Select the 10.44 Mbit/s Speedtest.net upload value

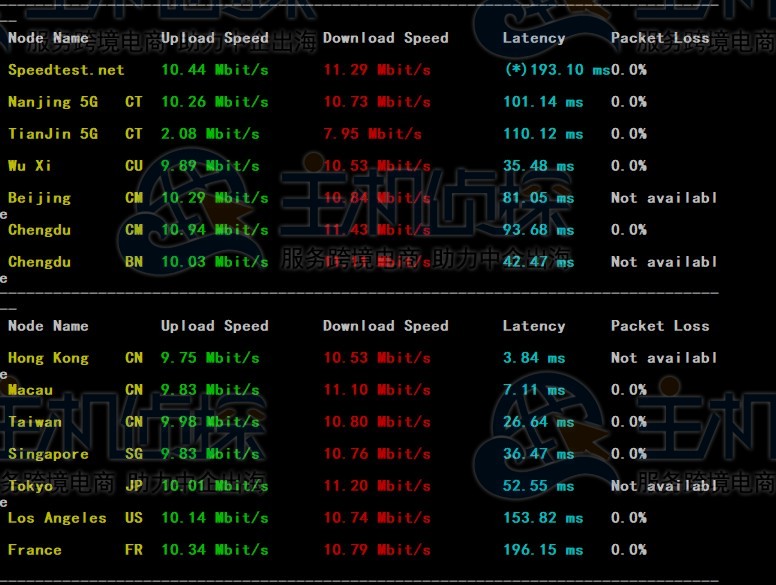215,70
